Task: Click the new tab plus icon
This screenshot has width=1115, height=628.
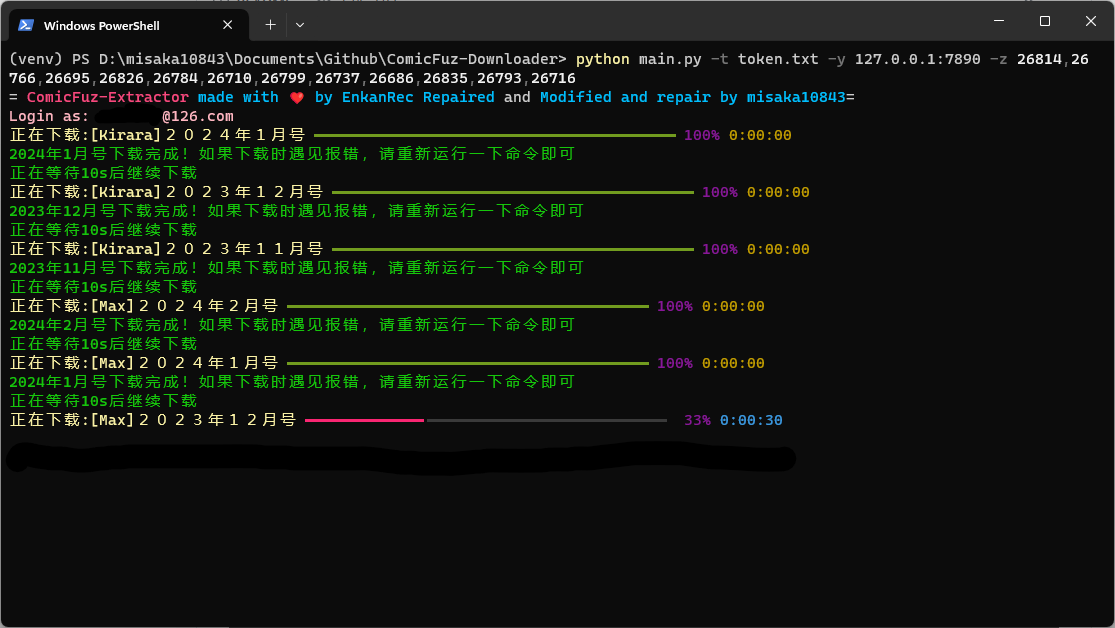Action: pyautogui.click(x=270, y=24)
